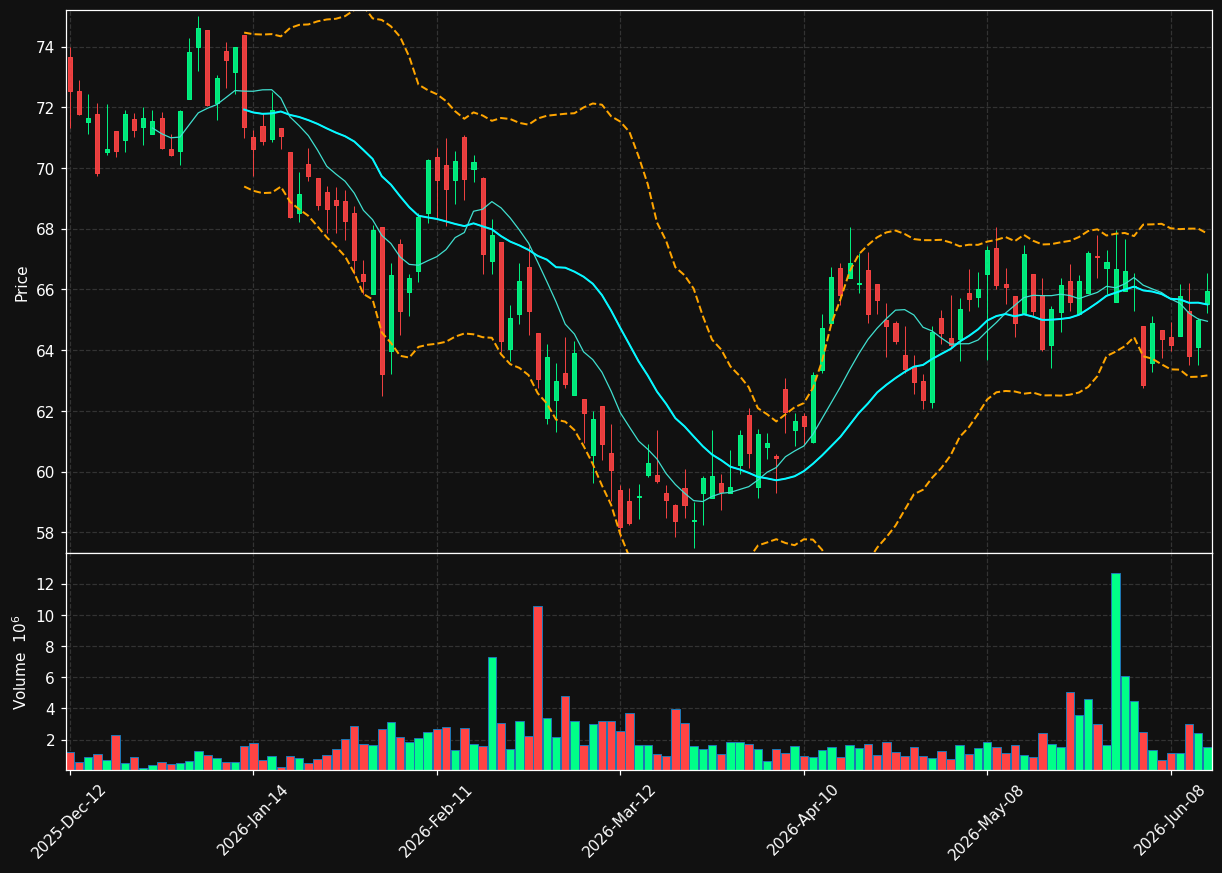Click the 60 price tick label
The width and height of the screenshot is (1222, 873).
coord(46,473)
